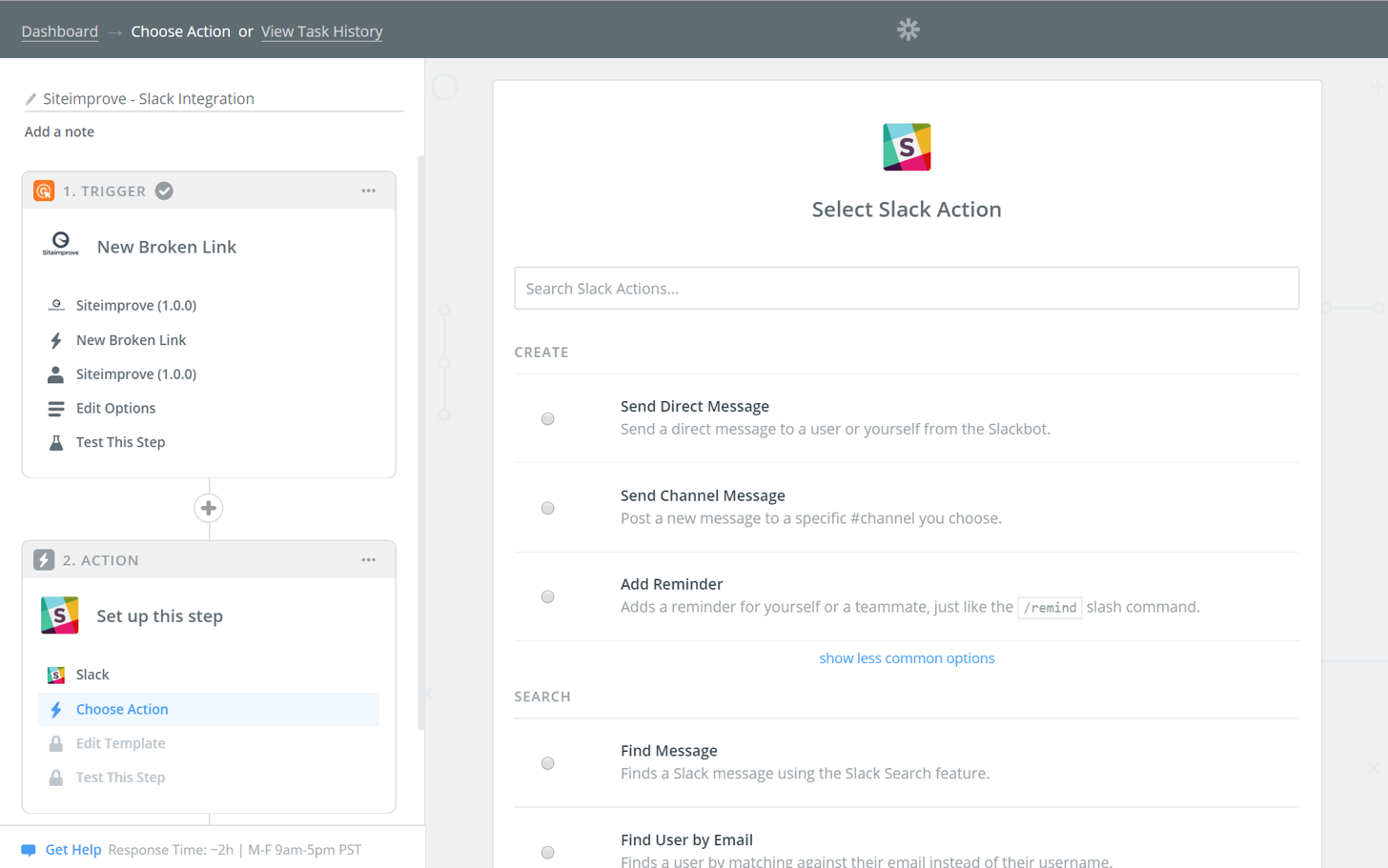The width and height of the screenshot is (1388, 868).
Task: Click the Edit Options list icon
Action: 56,409
